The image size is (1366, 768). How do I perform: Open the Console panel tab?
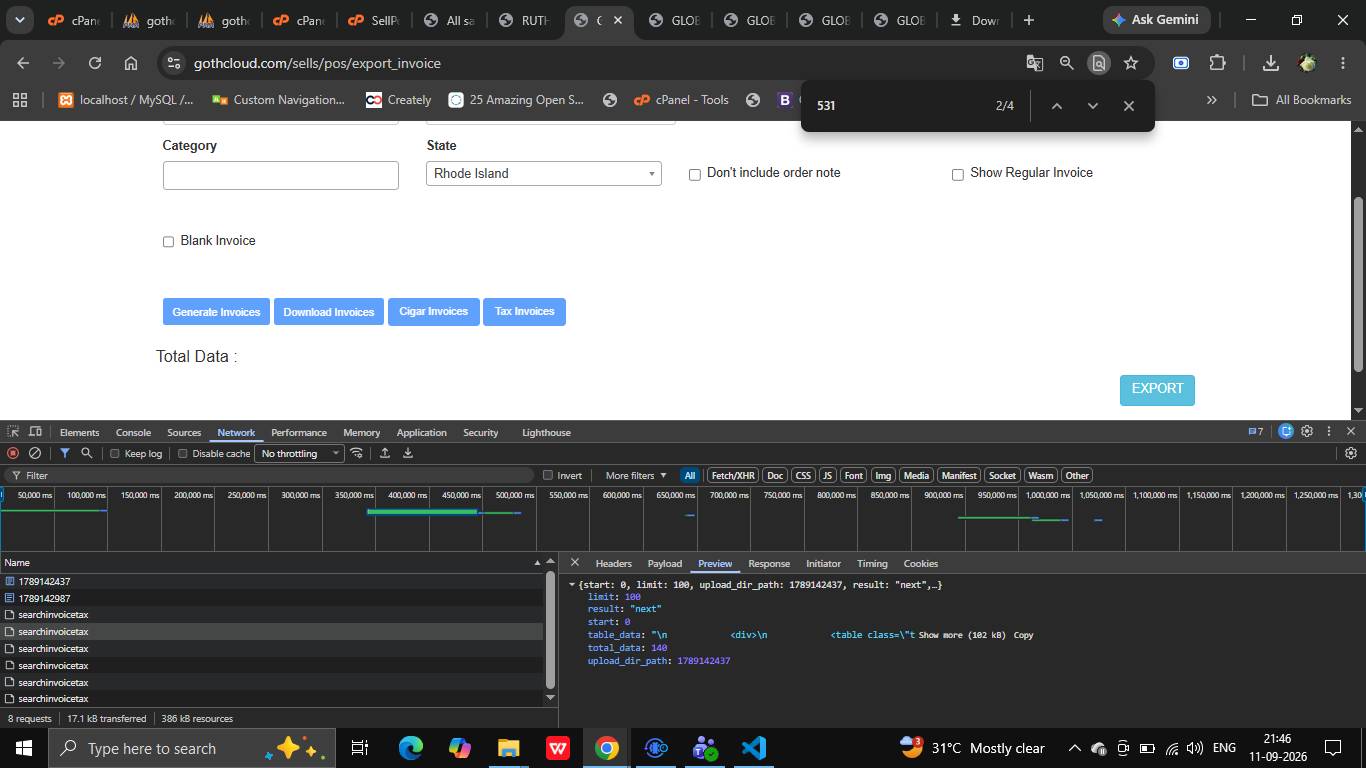tap(133, 432)
